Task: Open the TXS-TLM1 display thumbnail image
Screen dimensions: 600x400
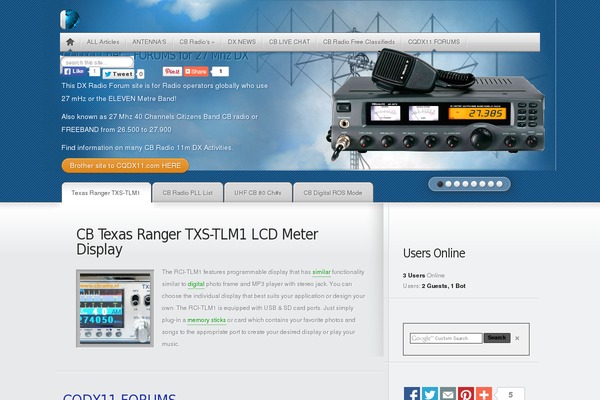Action: pyautogui.click(x=115, y=309)
